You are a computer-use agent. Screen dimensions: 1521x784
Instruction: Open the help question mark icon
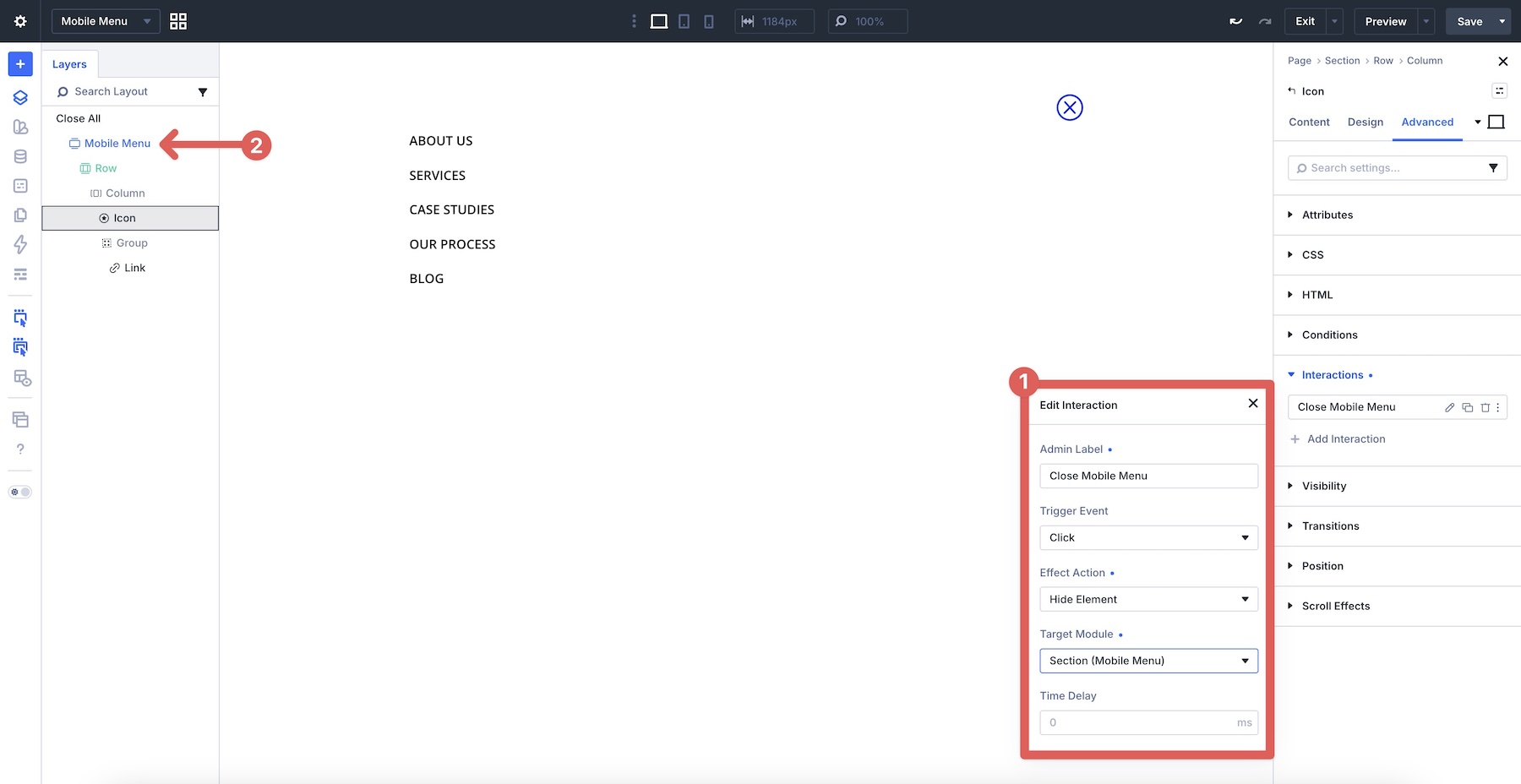click(20, 449)
